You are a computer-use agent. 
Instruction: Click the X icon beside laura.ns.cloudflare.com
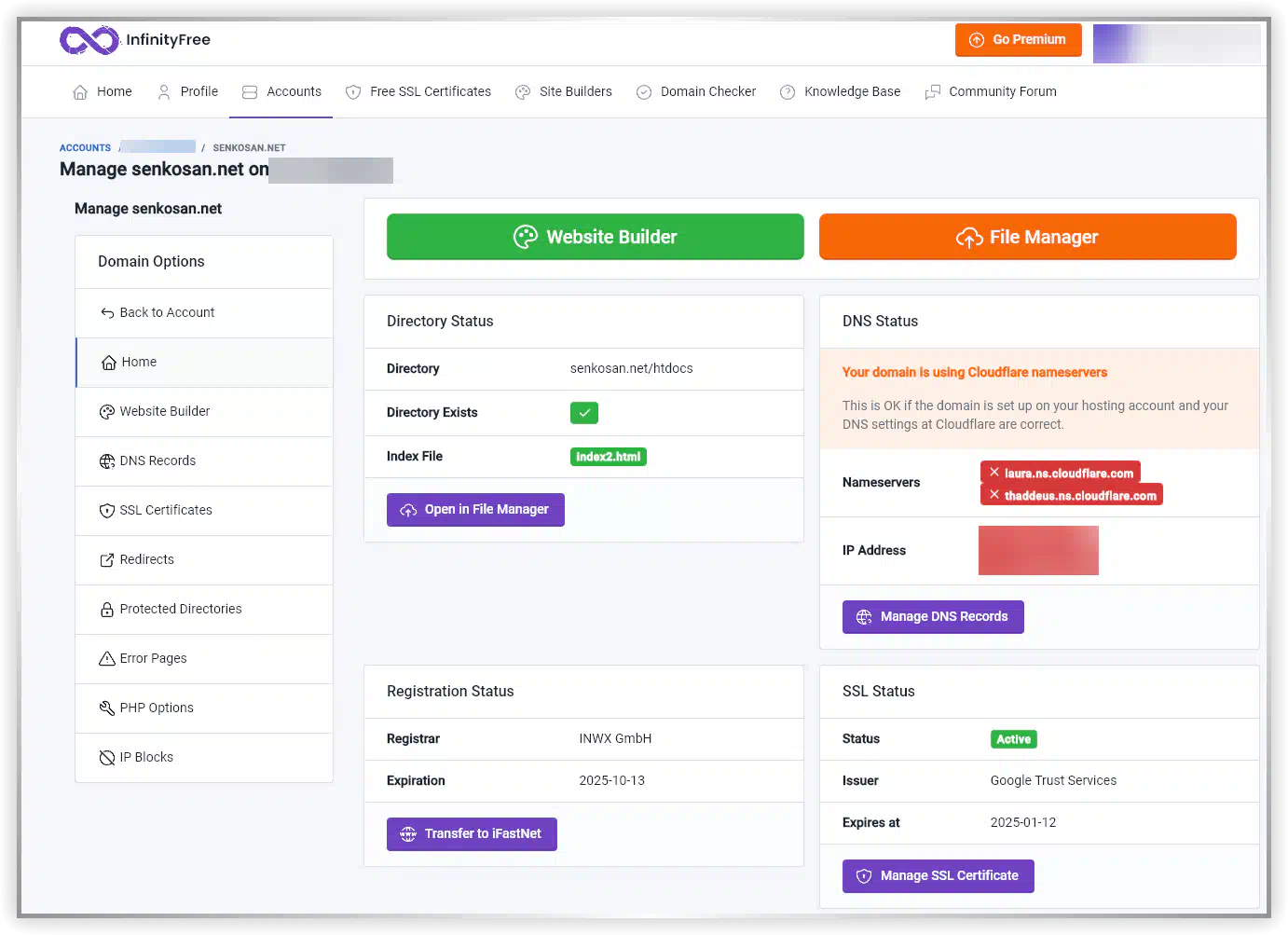pyautogui.click(x=994, y=473)
